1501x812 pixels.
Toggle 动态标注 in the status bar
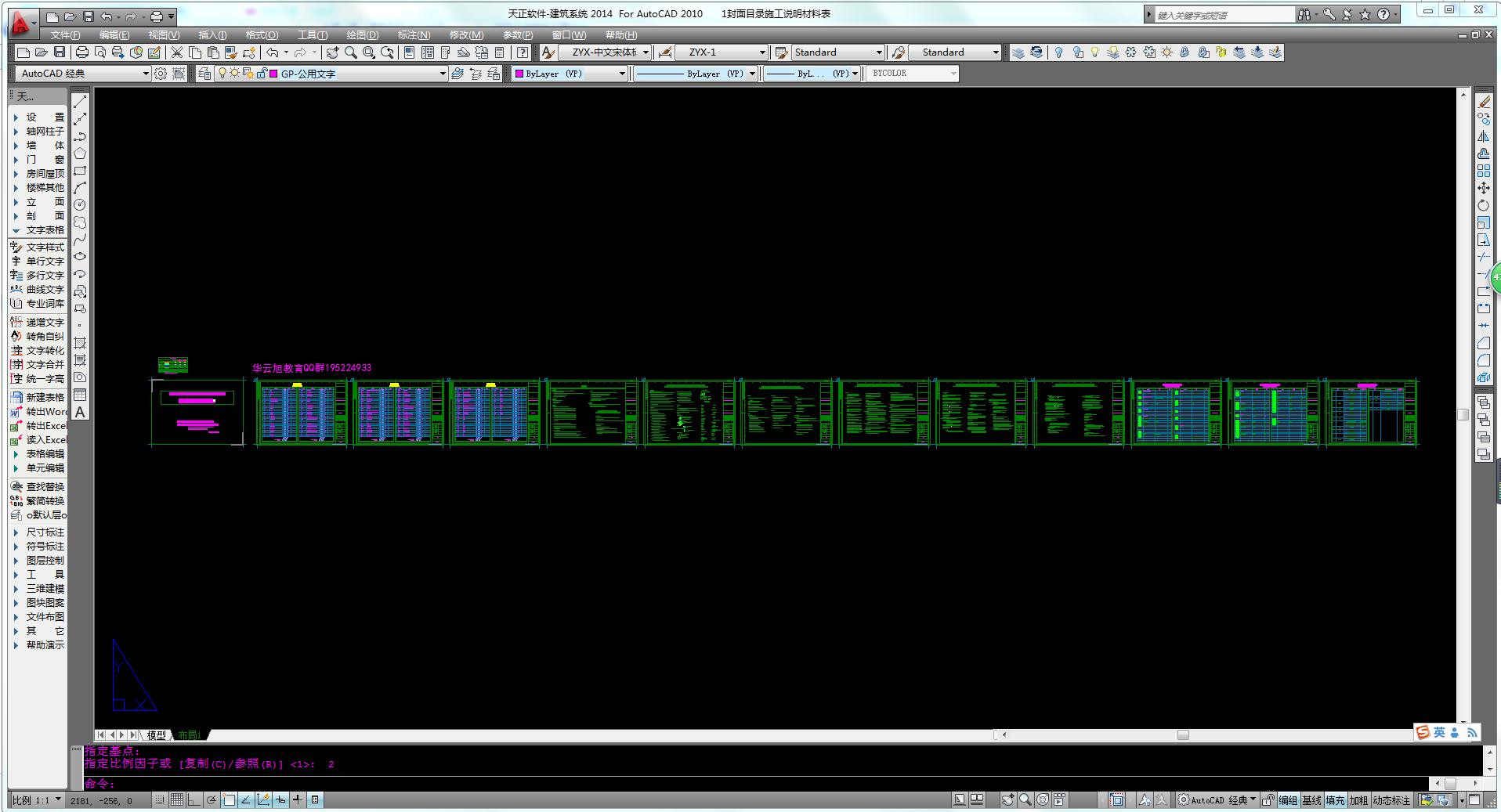(x=1391, y=800)
